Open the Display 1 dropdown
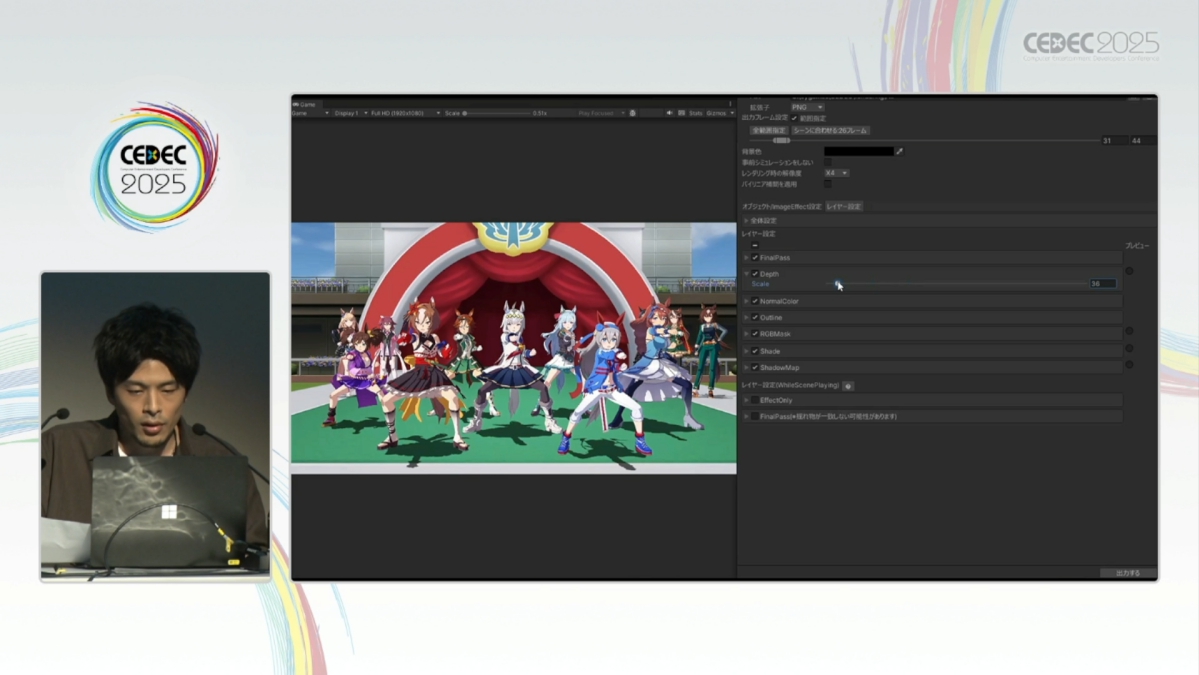The image size is (1199, 675). 351,113
